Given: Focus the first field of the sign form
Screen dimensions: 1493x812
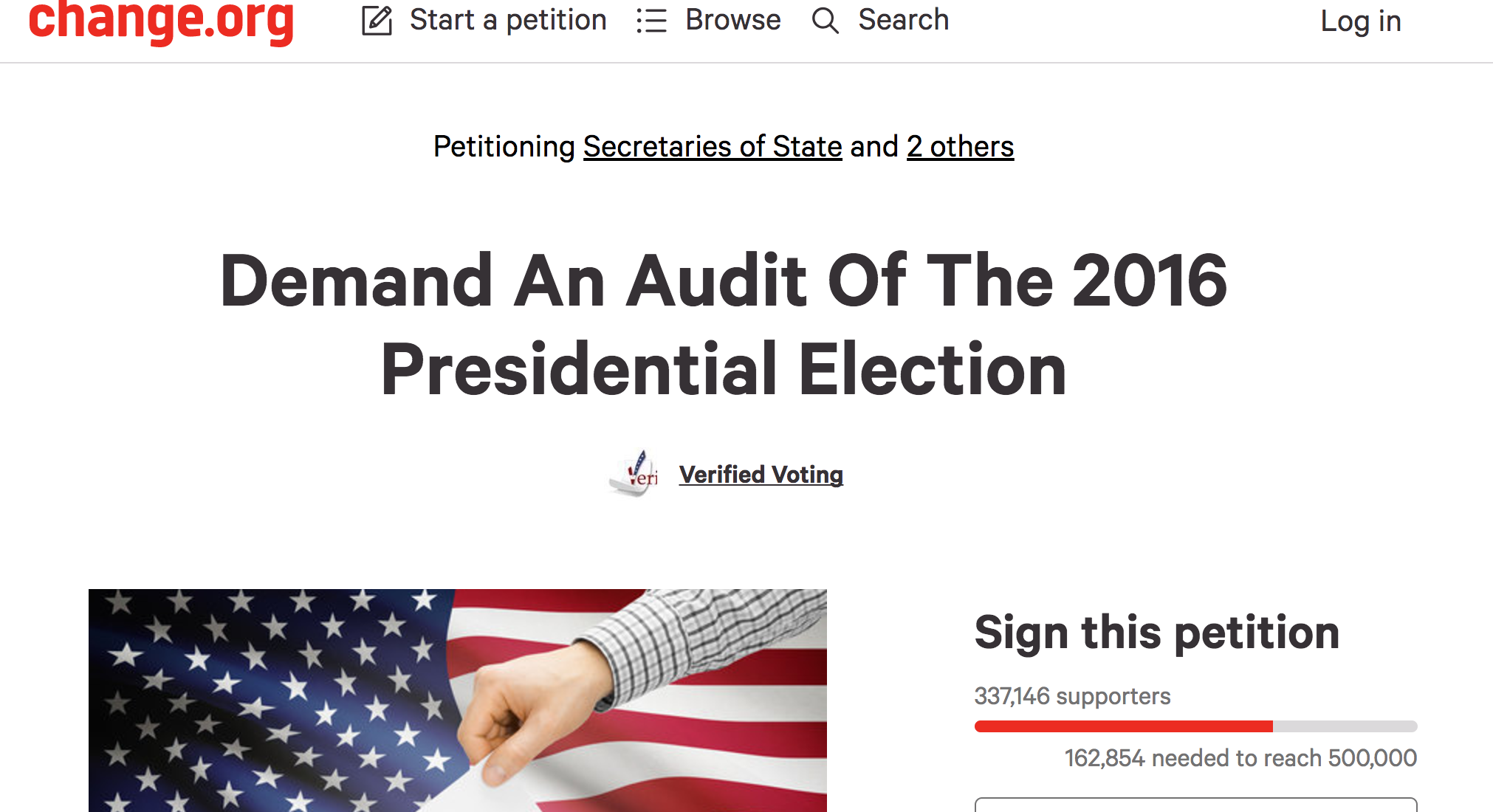Looking at the screenshot, I should coord(1195,805).
